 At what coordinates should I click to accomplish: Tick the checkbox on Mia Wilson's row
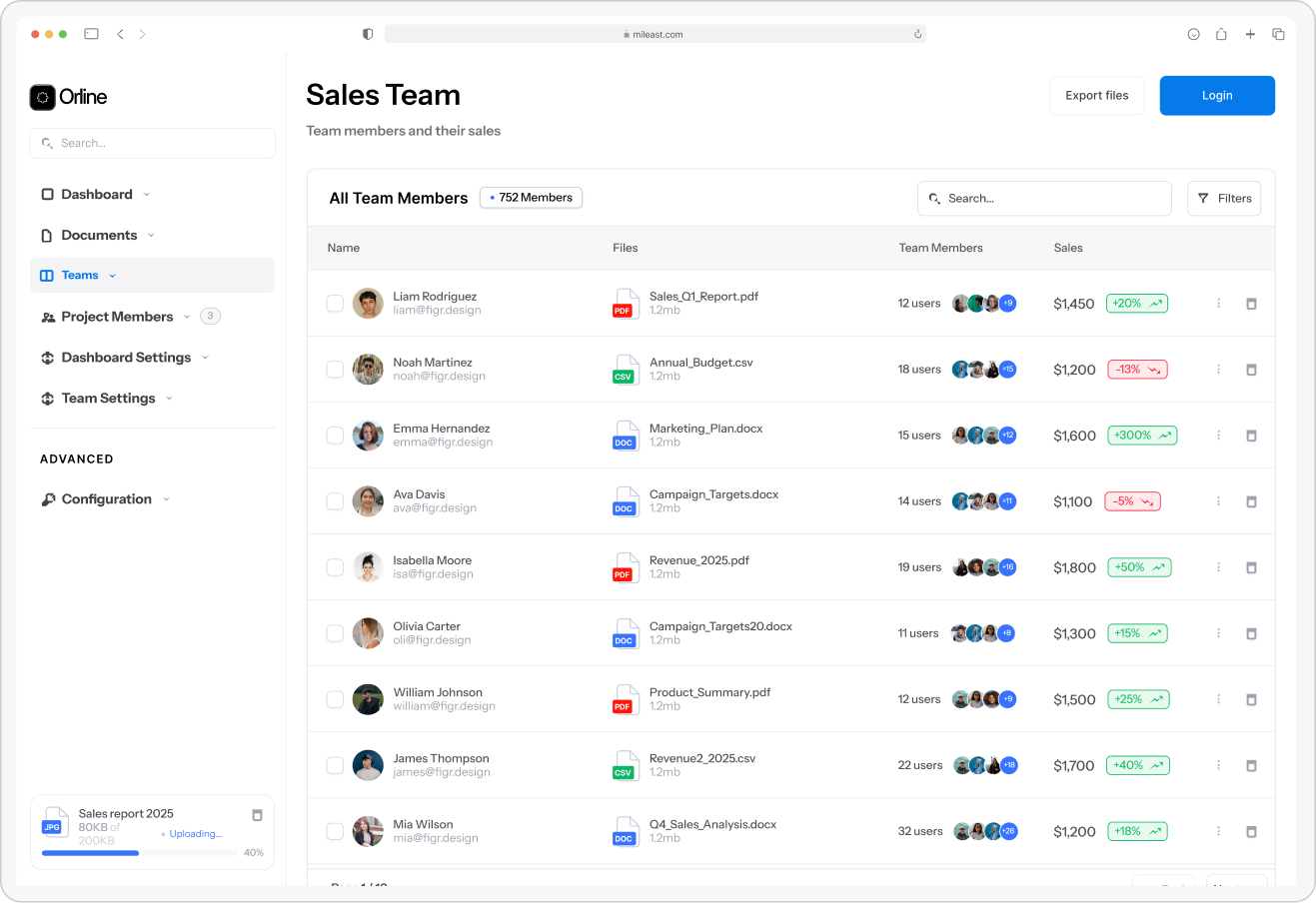coord(335,831)
